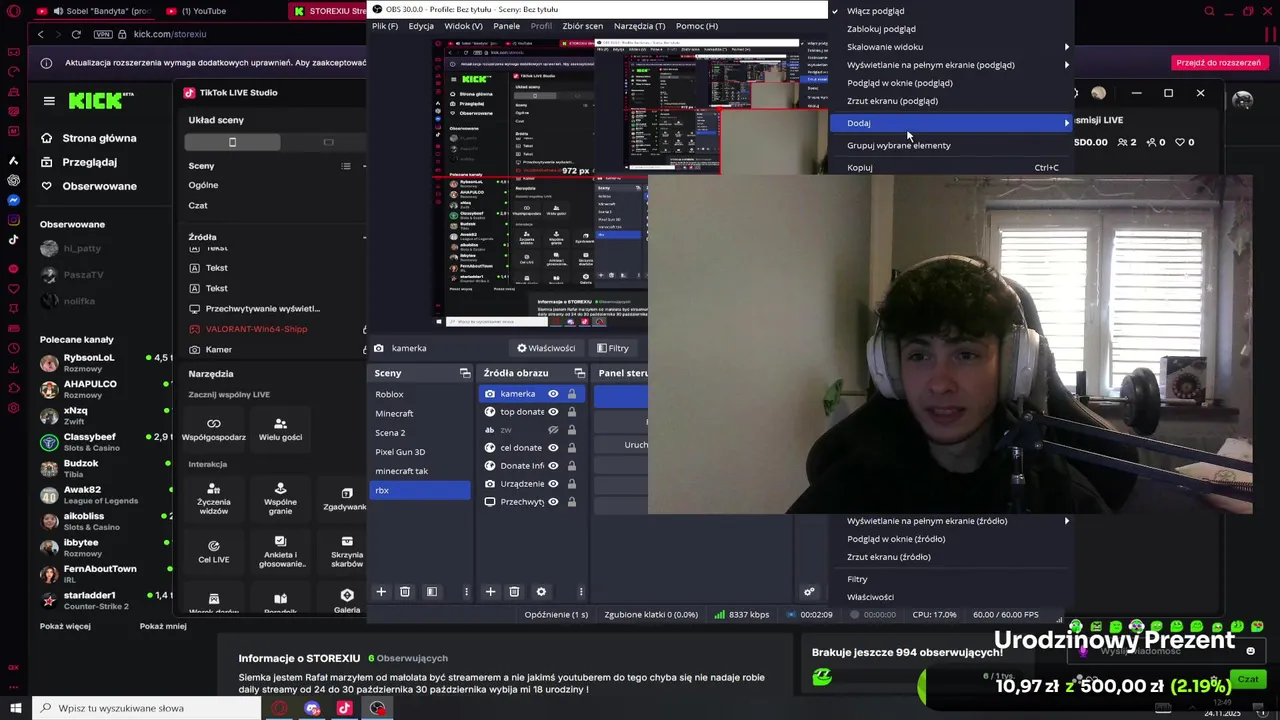Viewport: 1280px width, 720px height.
Task: Open Sceny panel more options dots
Action: click(x=466, y=592)
